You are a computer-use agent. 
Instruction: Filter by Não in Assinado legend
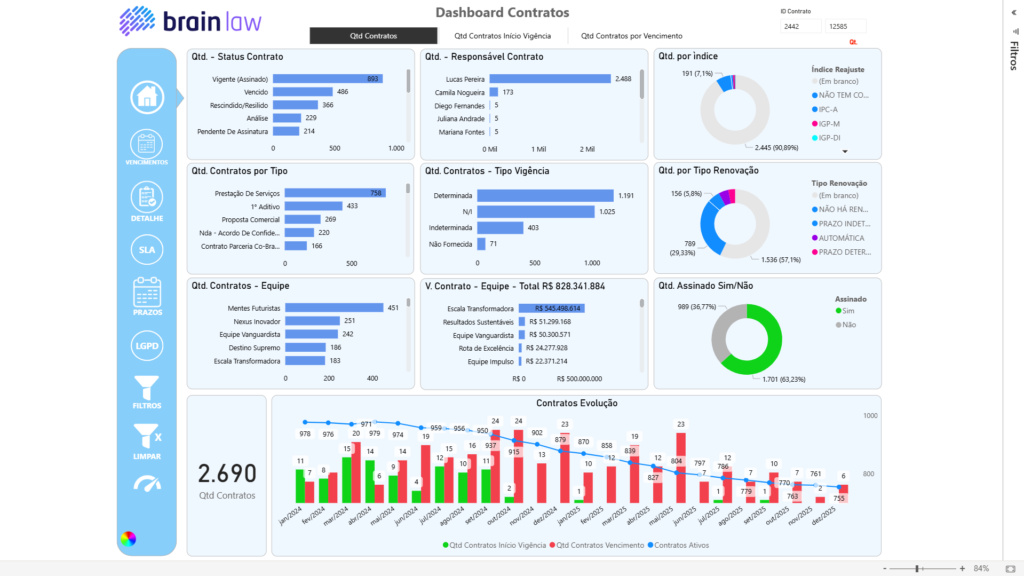(x=845, y=325)
